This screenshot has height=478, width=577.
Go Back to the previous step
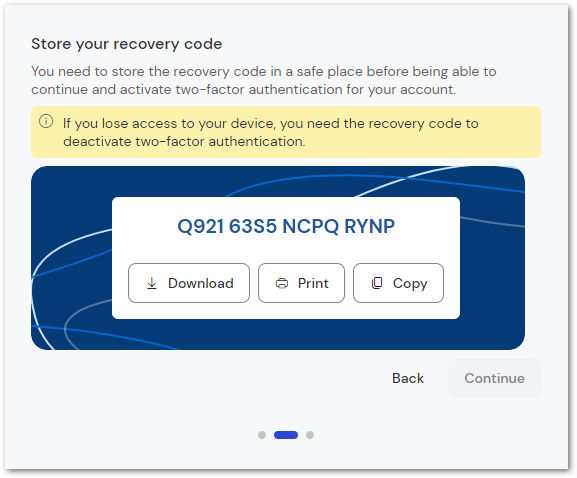coord(408,378)
